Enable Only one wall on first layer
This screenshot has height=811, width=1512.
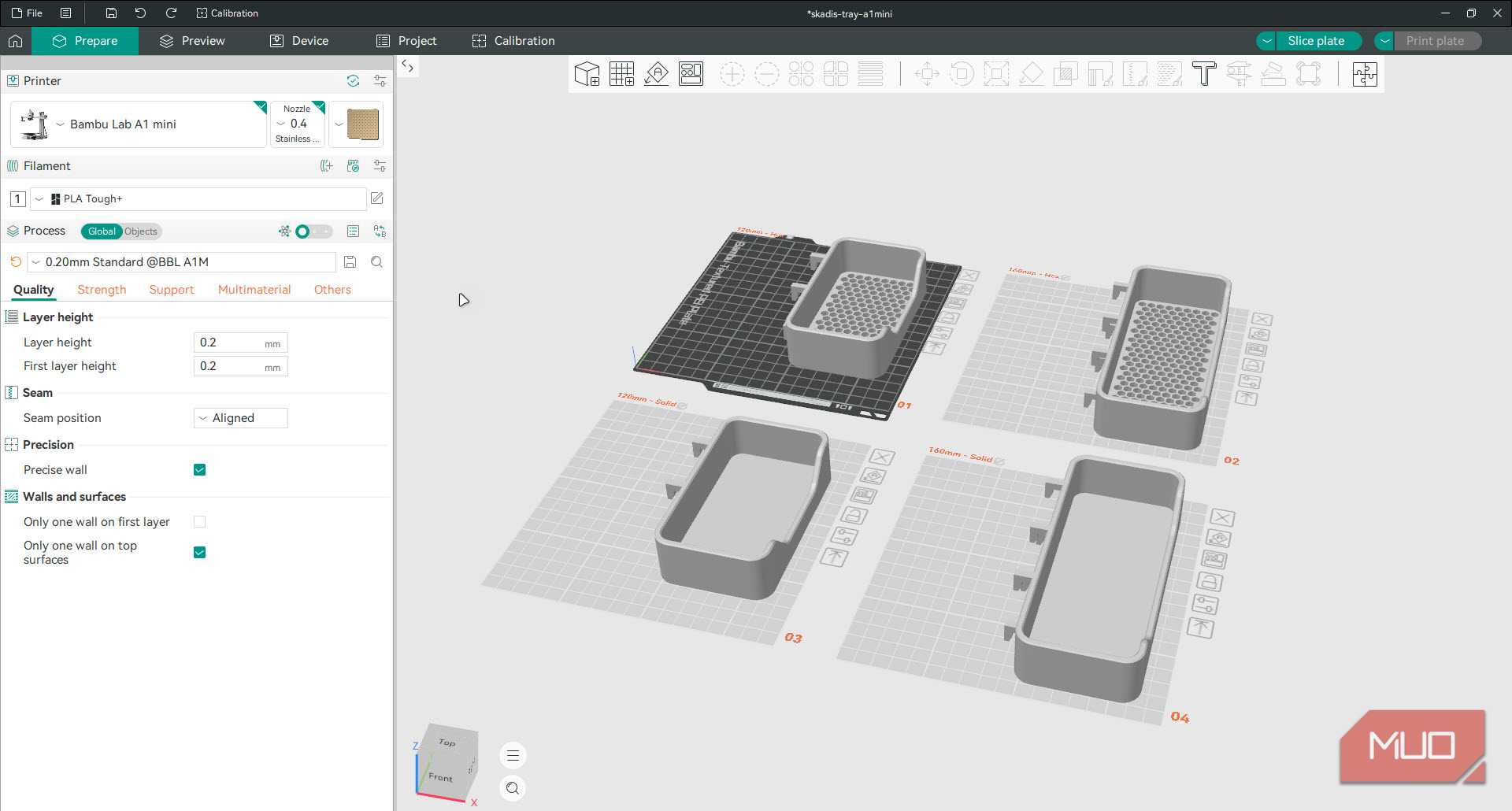[200, 522]
